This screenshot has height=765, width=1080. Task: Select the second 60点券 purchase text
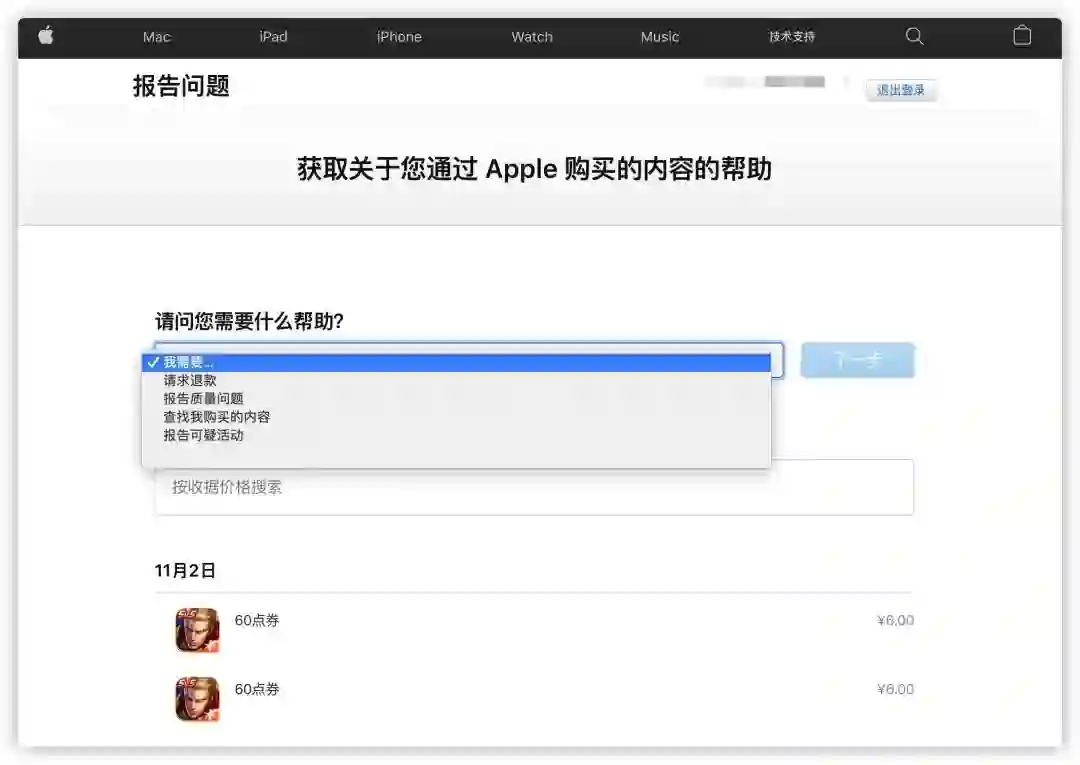pyautogui.click(x=257, y=689)
